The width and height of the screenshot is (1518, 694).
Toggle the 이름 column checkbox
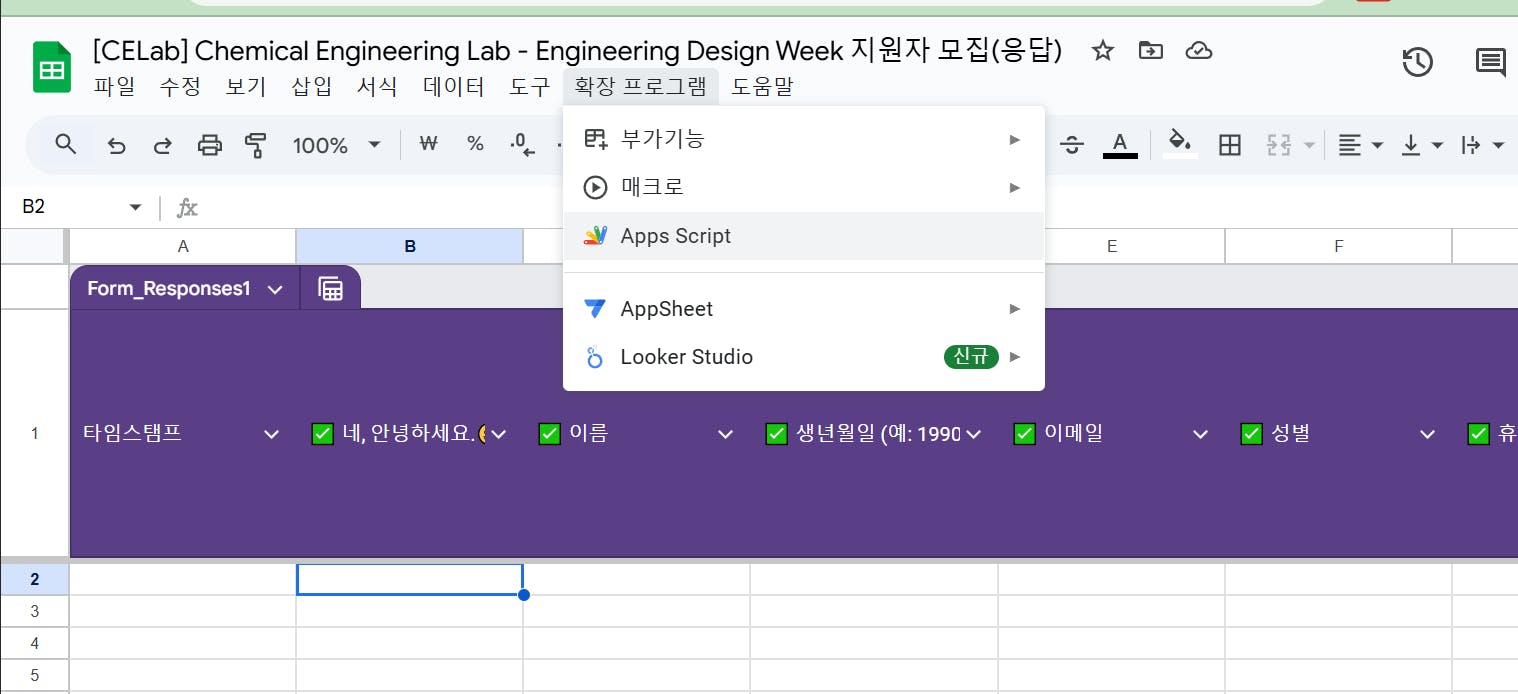click(549, 434)
